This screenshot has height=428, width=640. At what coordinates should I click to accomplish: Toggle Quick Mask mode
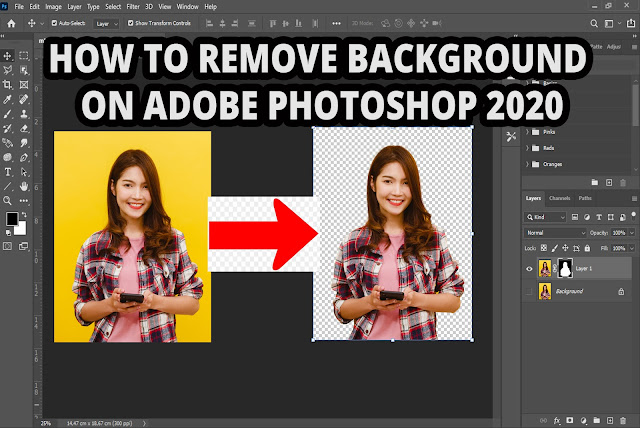7,246
